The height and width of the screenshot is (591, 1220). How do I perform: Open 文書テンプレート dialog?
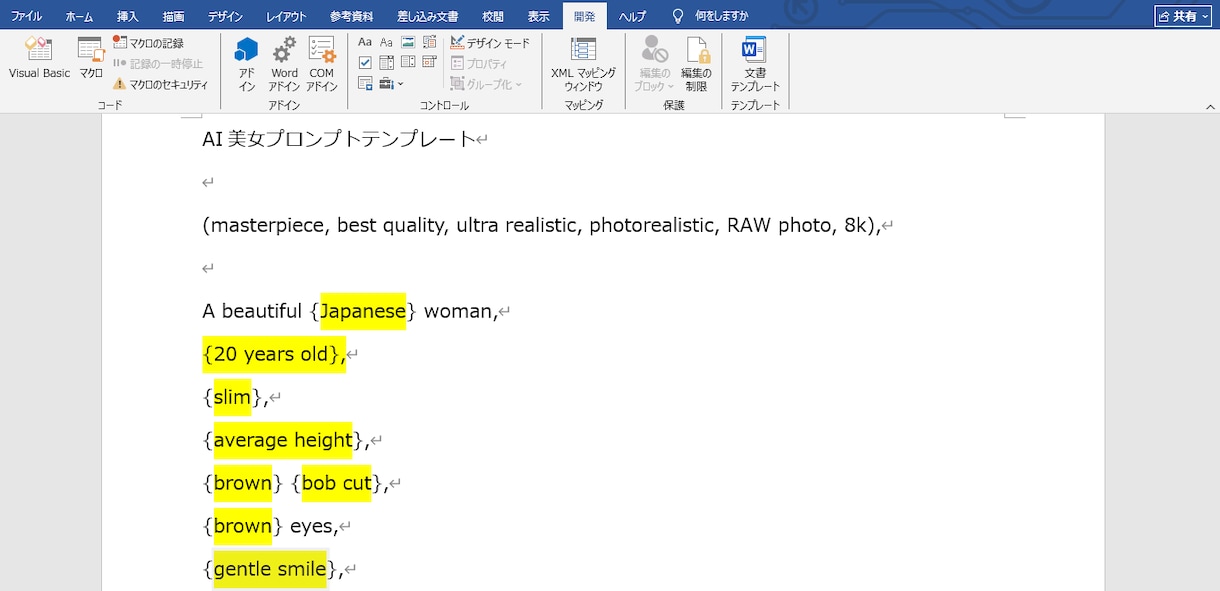click(x=755, y=64)
